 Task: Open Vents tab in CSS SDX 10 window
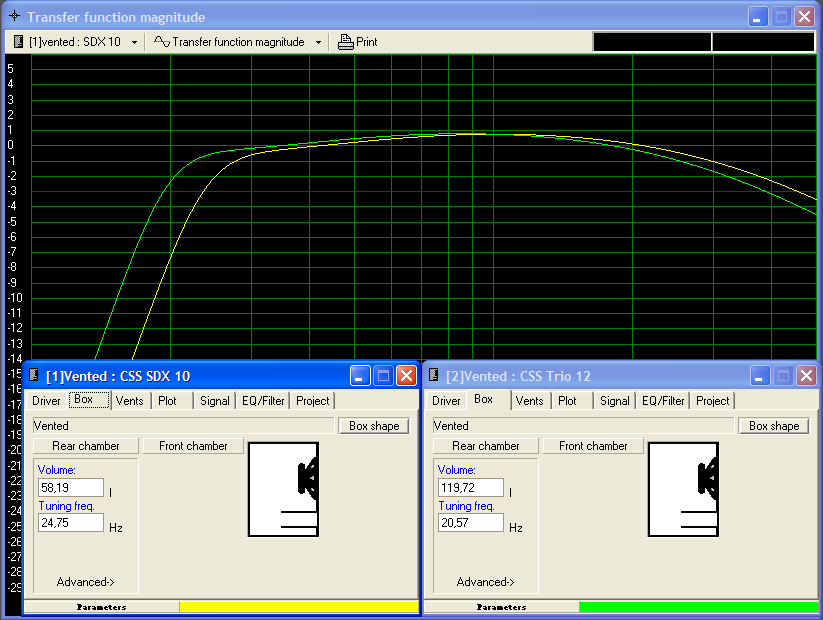click(129, 401)
